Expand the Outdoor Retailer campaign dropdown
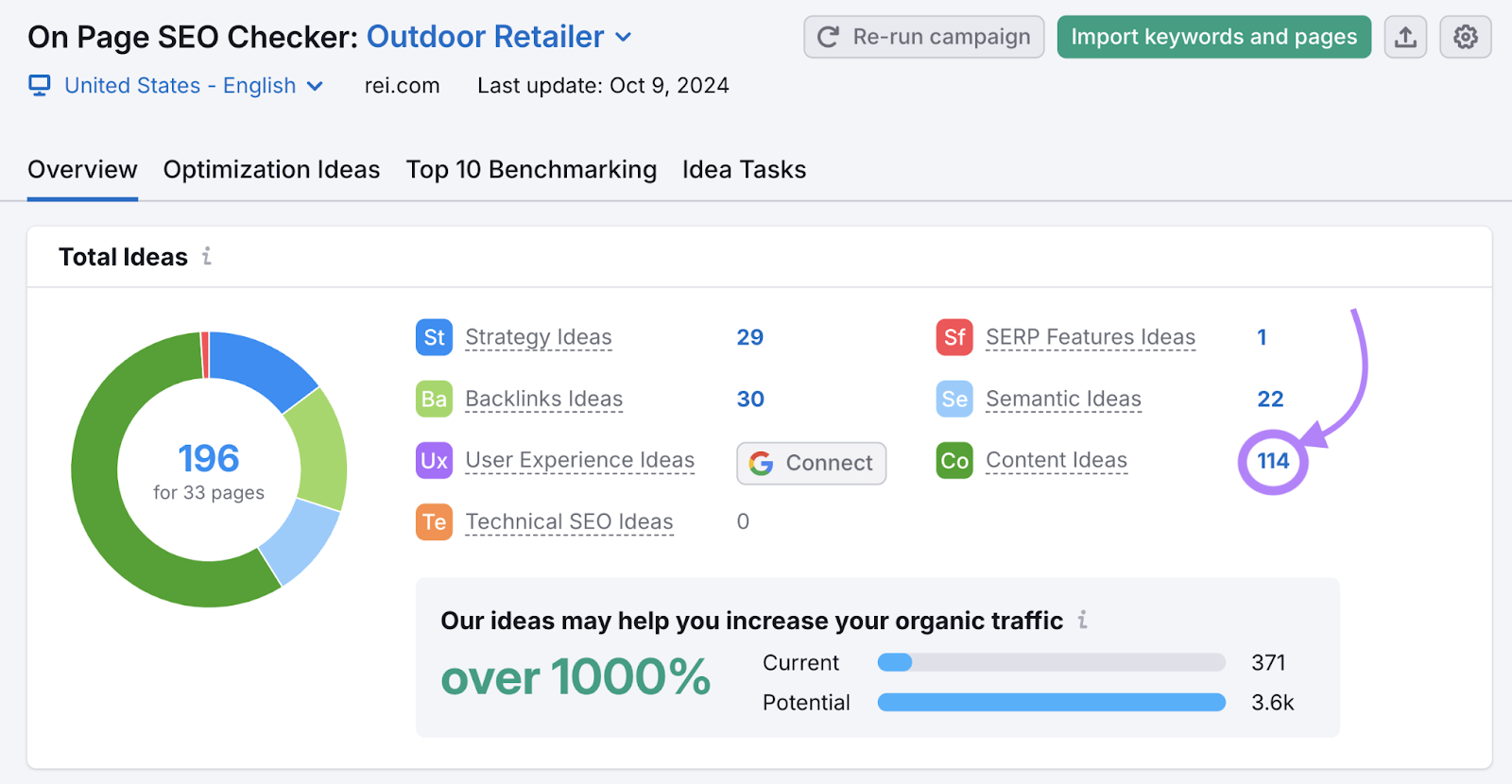This screenshot has width=1512, height=784. (623, 38)
